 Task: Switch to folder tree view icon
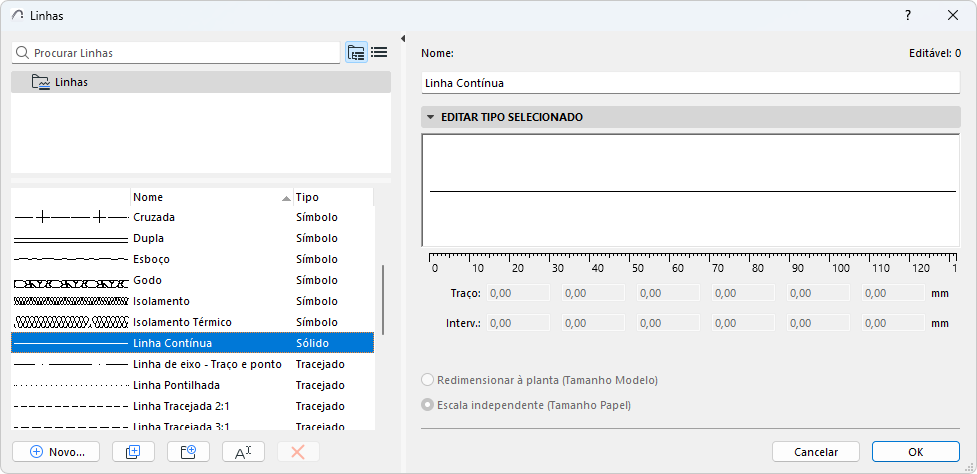click(x=356, y=53)
